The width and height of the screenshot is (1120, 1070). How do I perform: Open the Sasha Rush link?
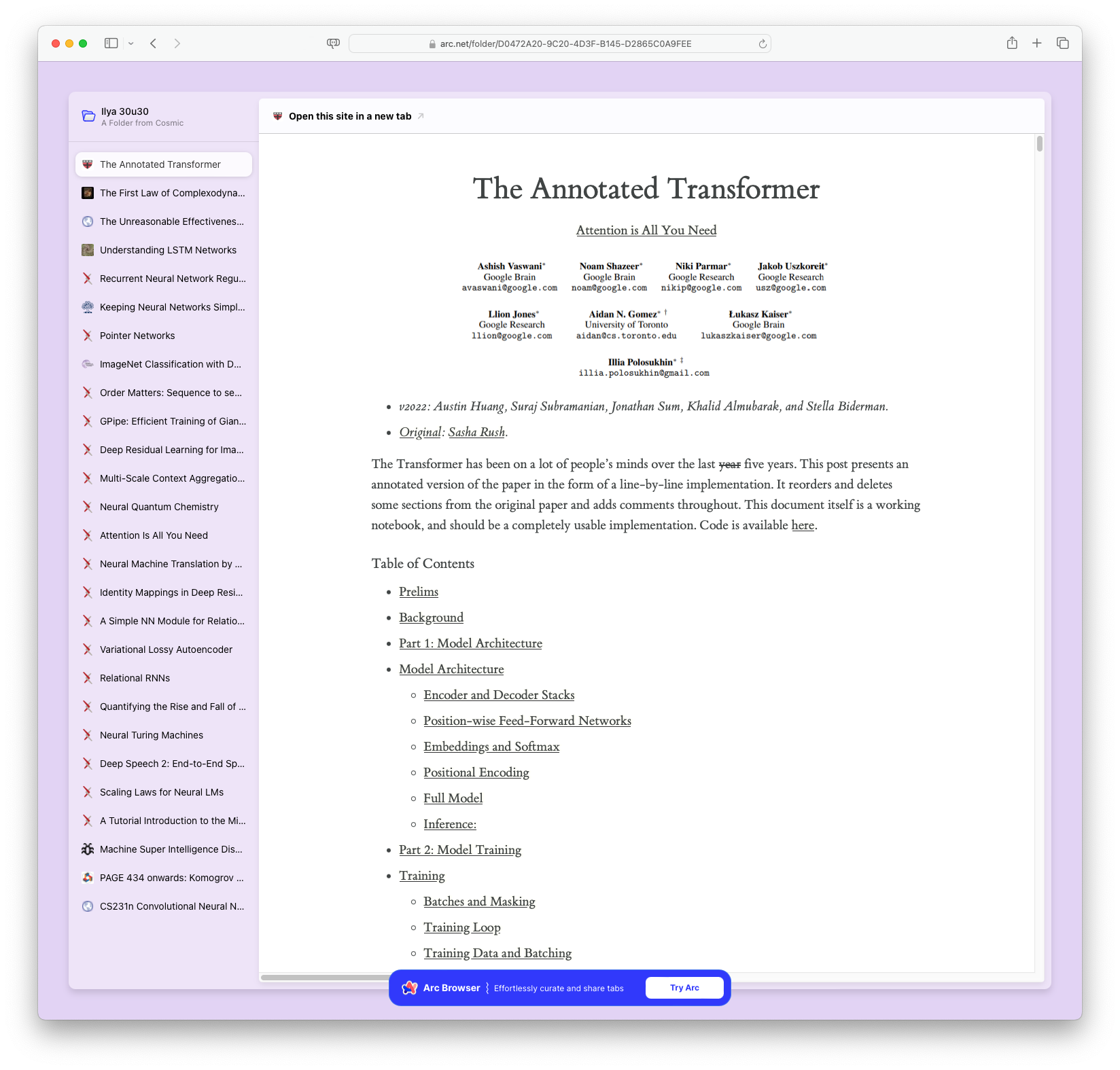coord(476,432)
